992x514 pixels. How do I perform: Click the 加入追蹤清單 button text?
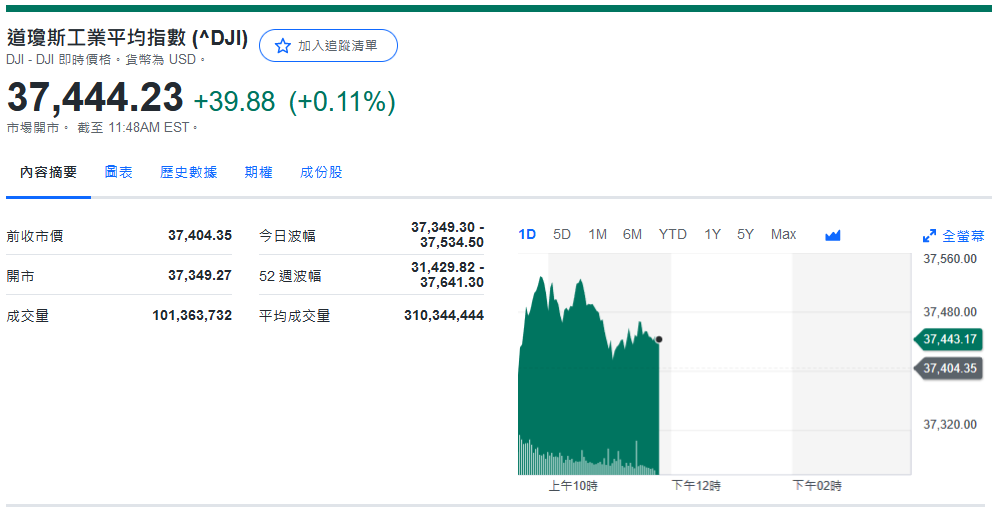pos(338,46)
